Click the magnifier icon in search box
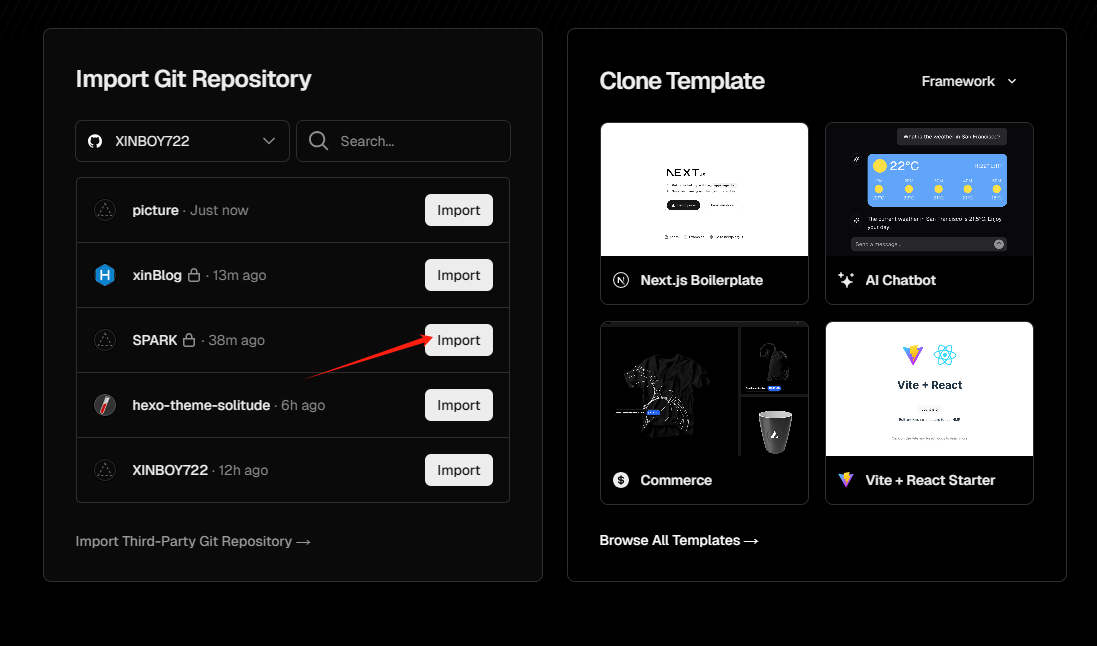Viewport: 1097px width, 646px height. 318,141
